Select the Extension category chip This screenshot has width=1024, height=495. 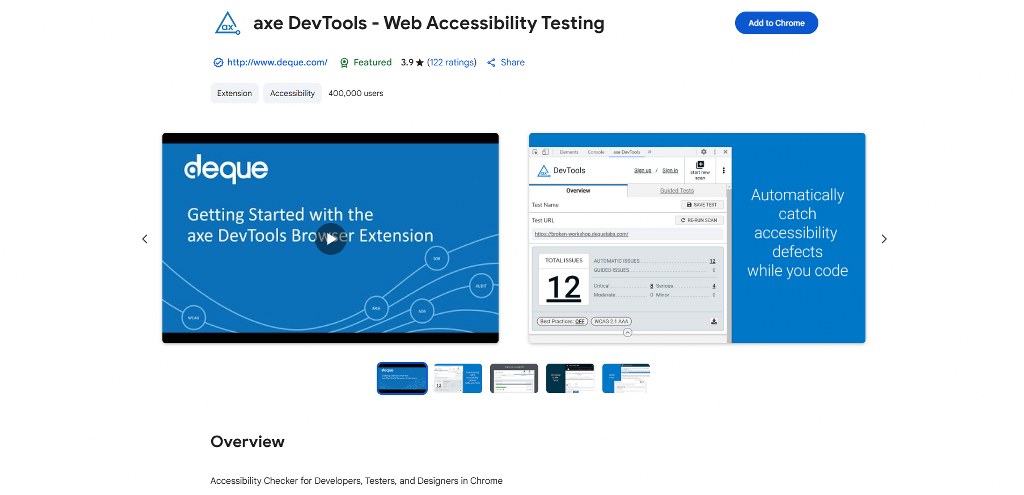pyautogui.click(x=235, y=93)
